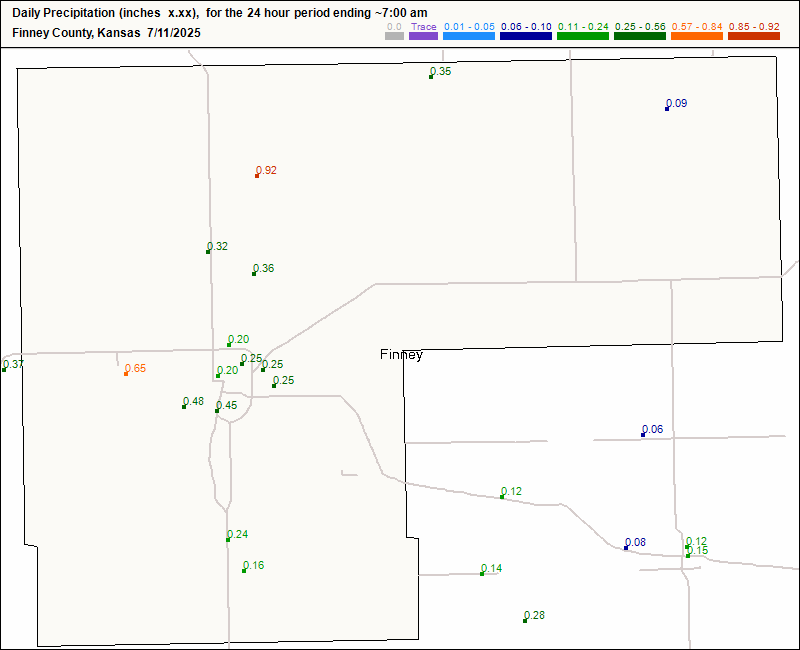The image size is (800, 650).
Task: Click the purple Trace legend swatch
Action: [423, 36]
